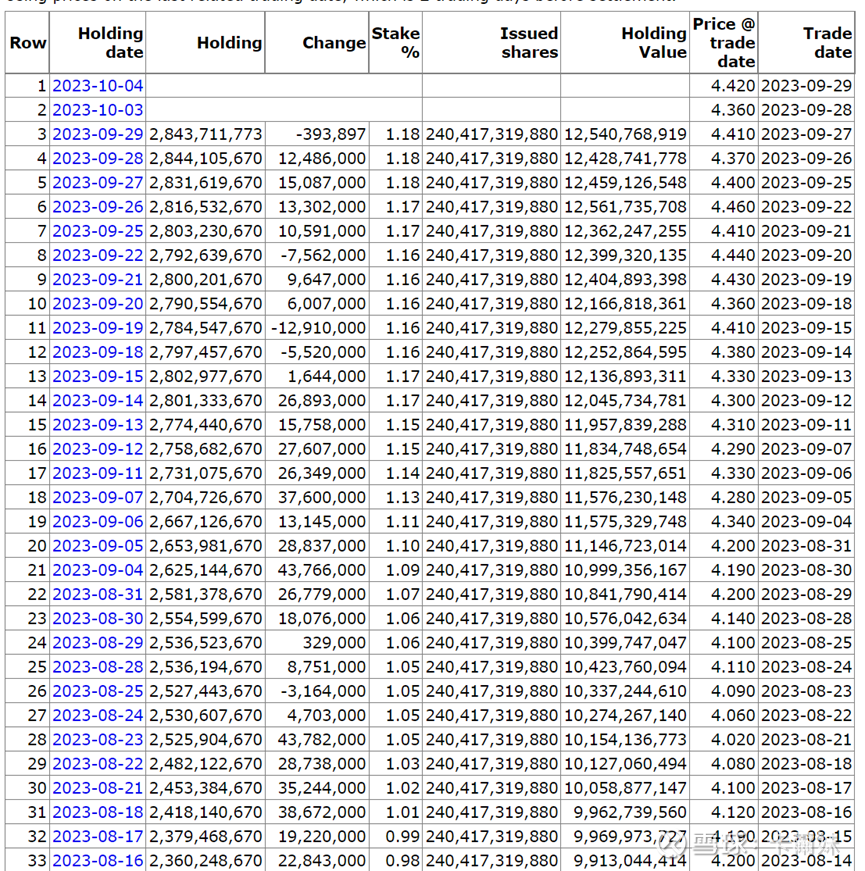Select the holding value 12,540,768,919

(x=625, y=134)
